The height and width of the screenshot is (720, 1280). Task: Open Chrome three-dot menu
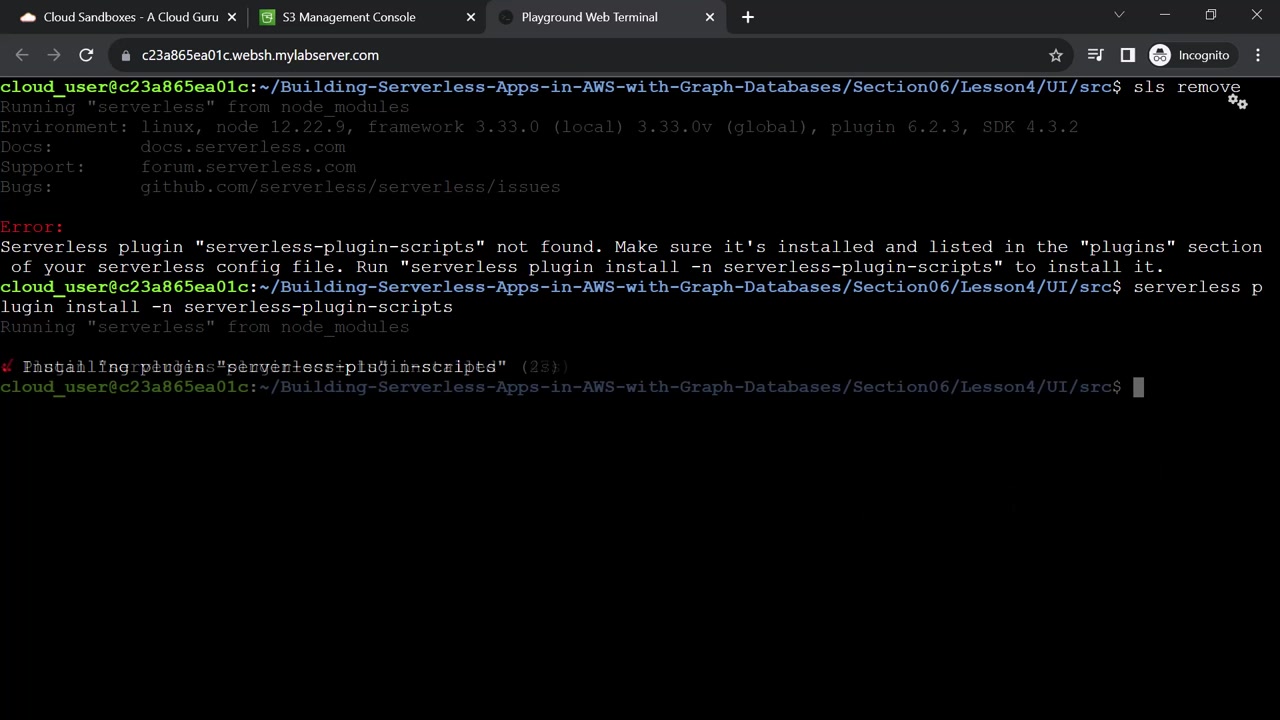tap(1258, 55)
